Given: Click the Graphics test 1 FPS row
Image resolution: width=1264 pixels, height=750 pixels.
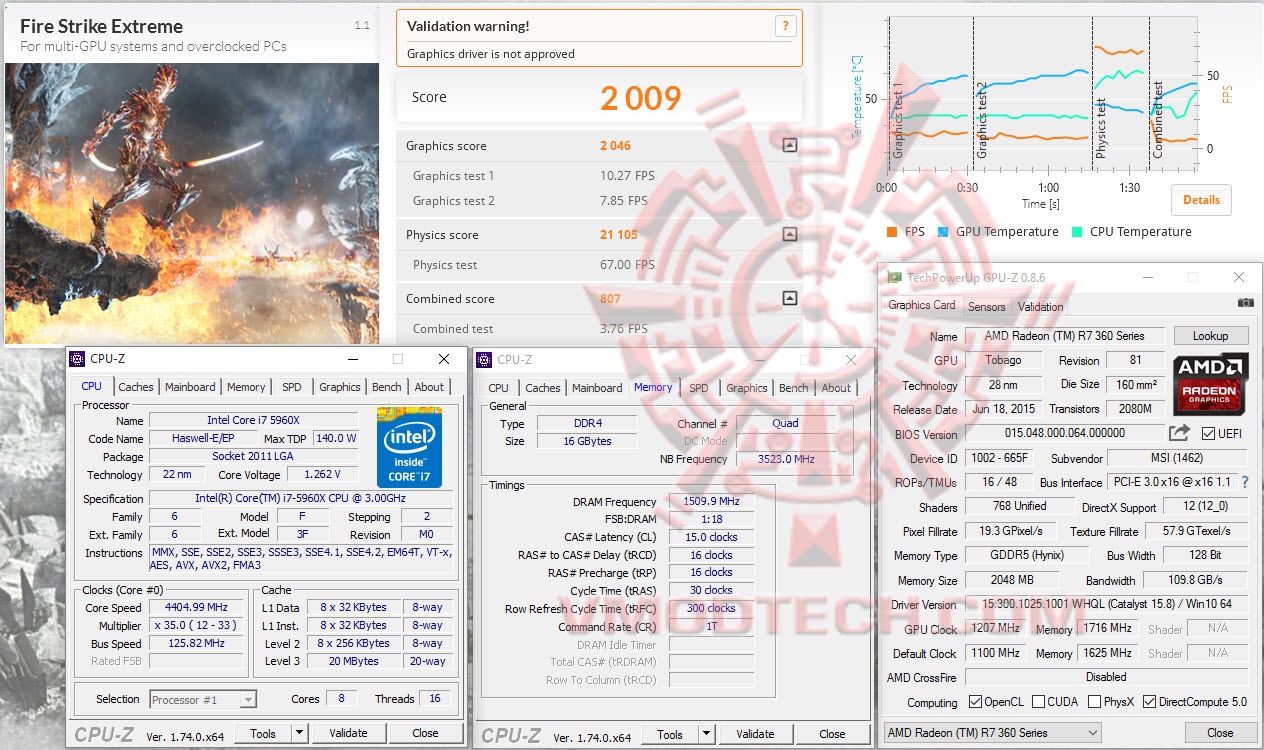Looking at the screenshot, I should pos(599,176).
